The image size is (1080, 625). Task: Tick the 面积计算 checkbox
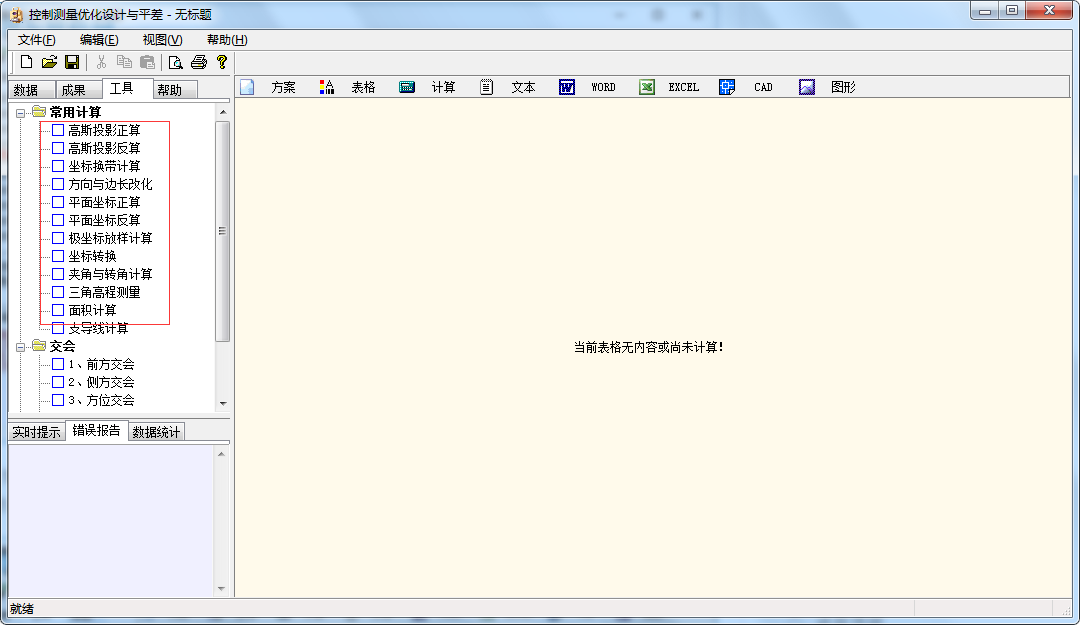point(58,310)
